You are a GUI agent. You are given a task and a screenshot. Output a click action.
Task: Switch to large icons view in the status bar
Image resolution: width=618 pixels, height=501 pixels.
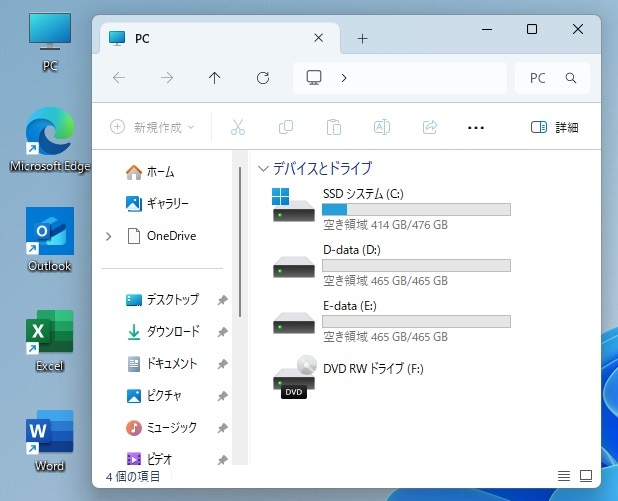[x=586, y=476]
